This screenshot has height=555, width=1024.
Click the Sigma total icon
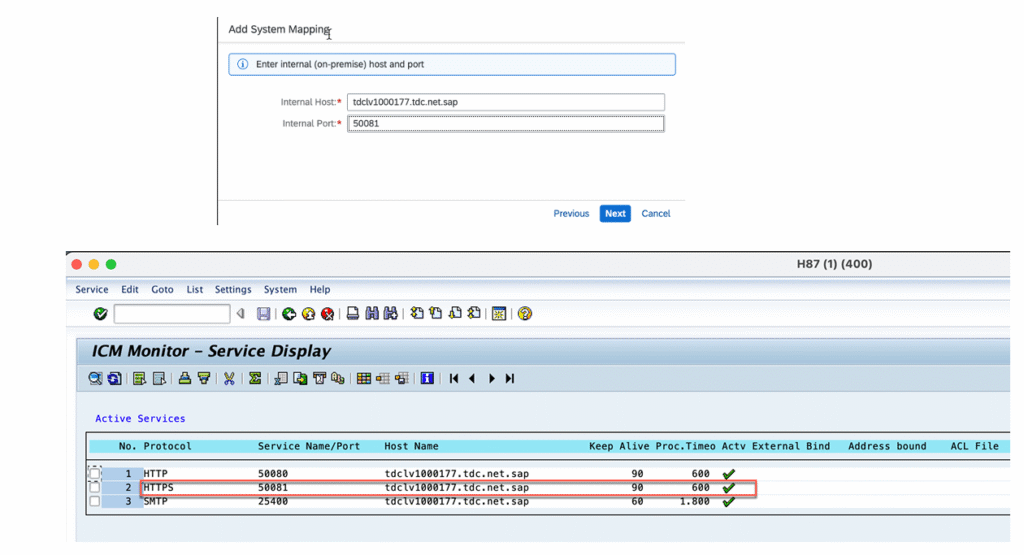(x=255, y=378)
